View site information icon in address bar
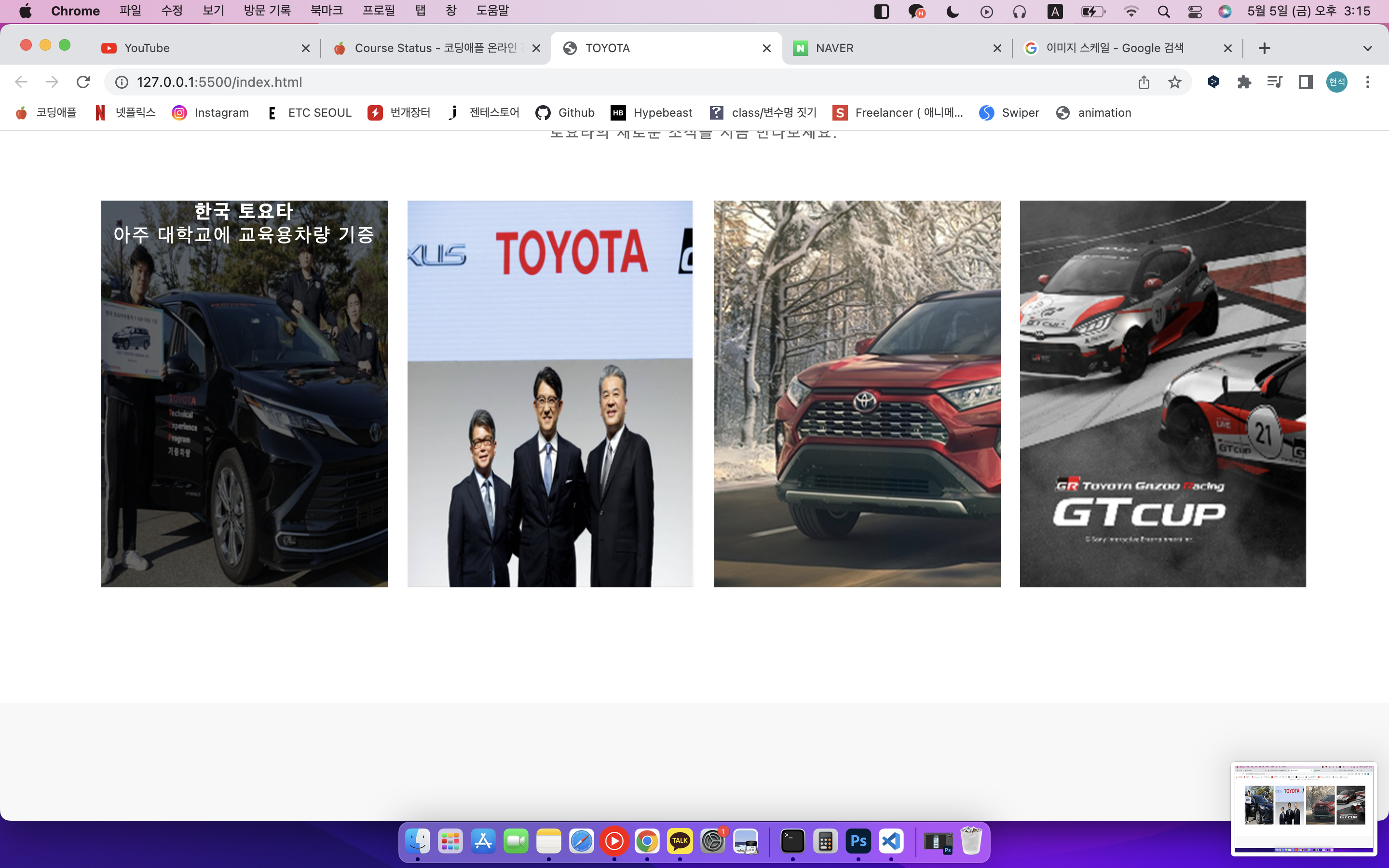The image size is (1389, 868). click(122, 82)
